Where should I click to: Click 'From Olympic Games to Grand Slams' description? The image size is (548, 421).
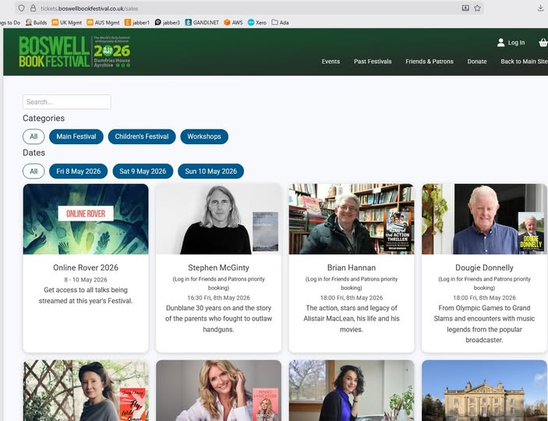(x=484, y=324)
